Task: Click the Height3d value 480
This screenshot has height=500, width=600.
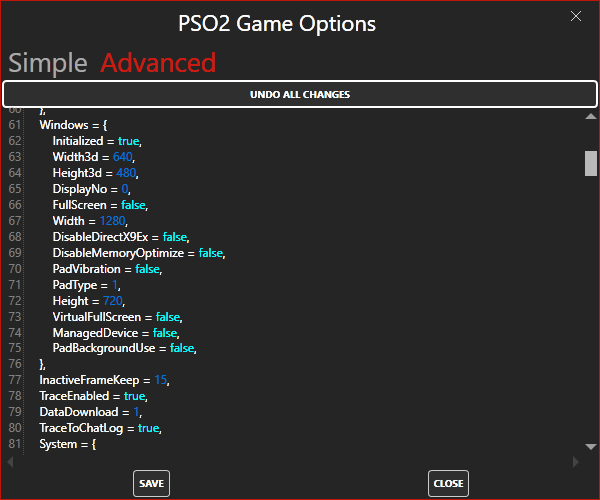Action: click(126, 173)
